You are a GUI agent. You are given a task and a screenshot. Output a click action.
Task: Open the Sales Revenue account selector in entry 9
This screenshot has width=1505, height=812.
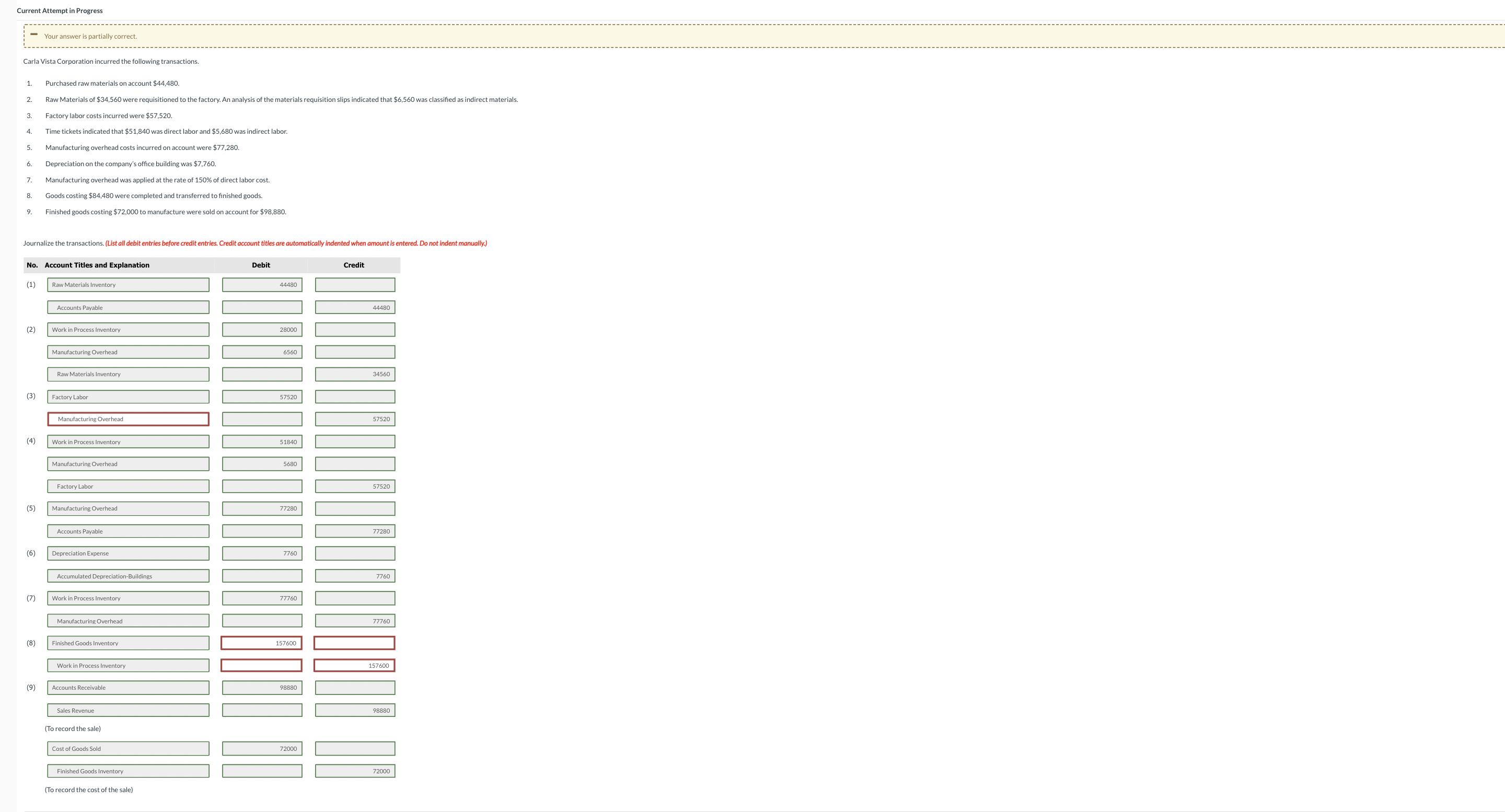click(x=128, y=710)
